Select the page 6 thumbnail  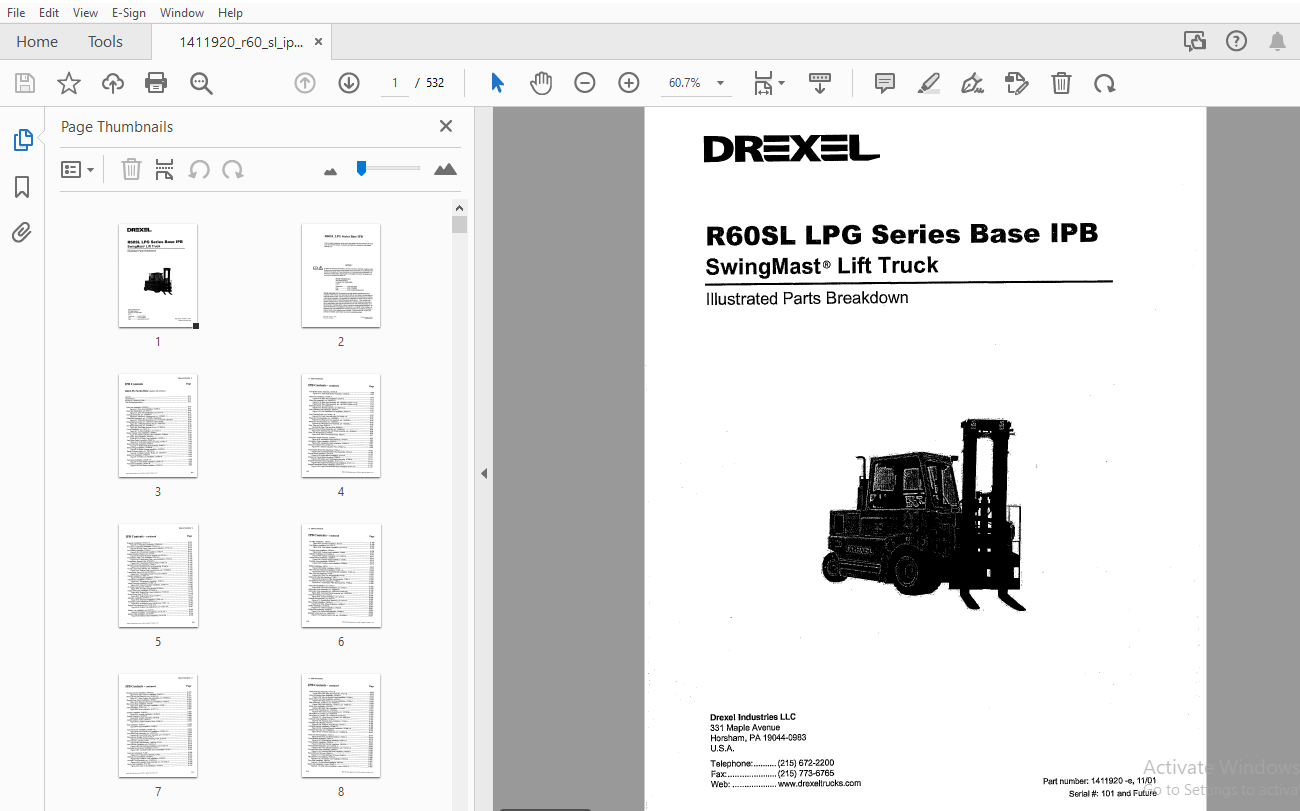(341, 576)
